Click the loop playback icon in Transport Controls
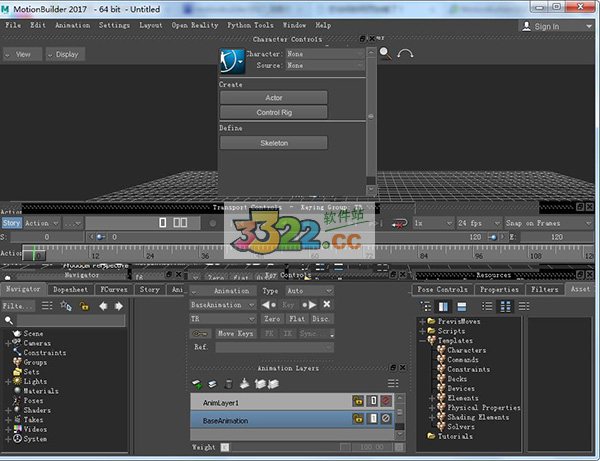 402,223
